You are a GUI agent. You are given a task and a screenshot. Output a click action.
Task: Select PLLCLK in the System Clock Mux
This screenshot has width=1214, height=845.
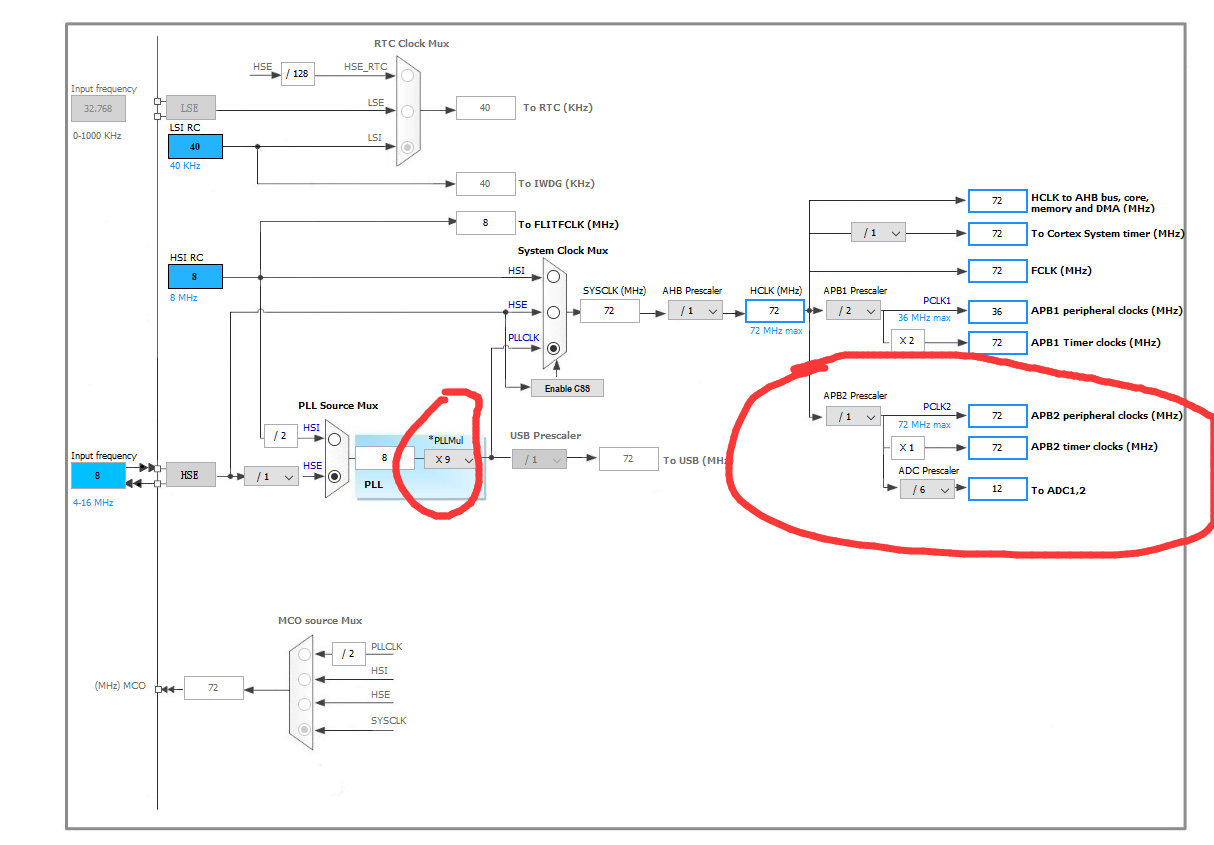click(x=554, y=348)
